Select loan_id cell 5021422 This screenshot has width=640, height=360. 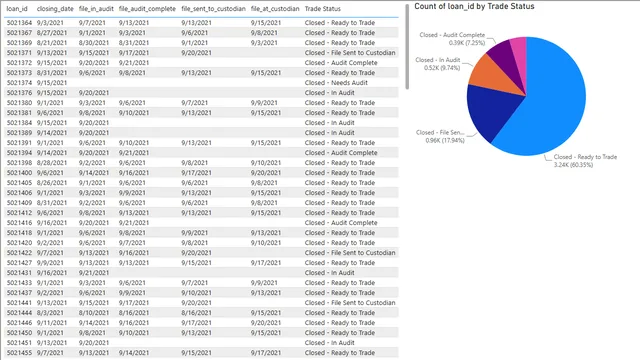pos(19,253)
